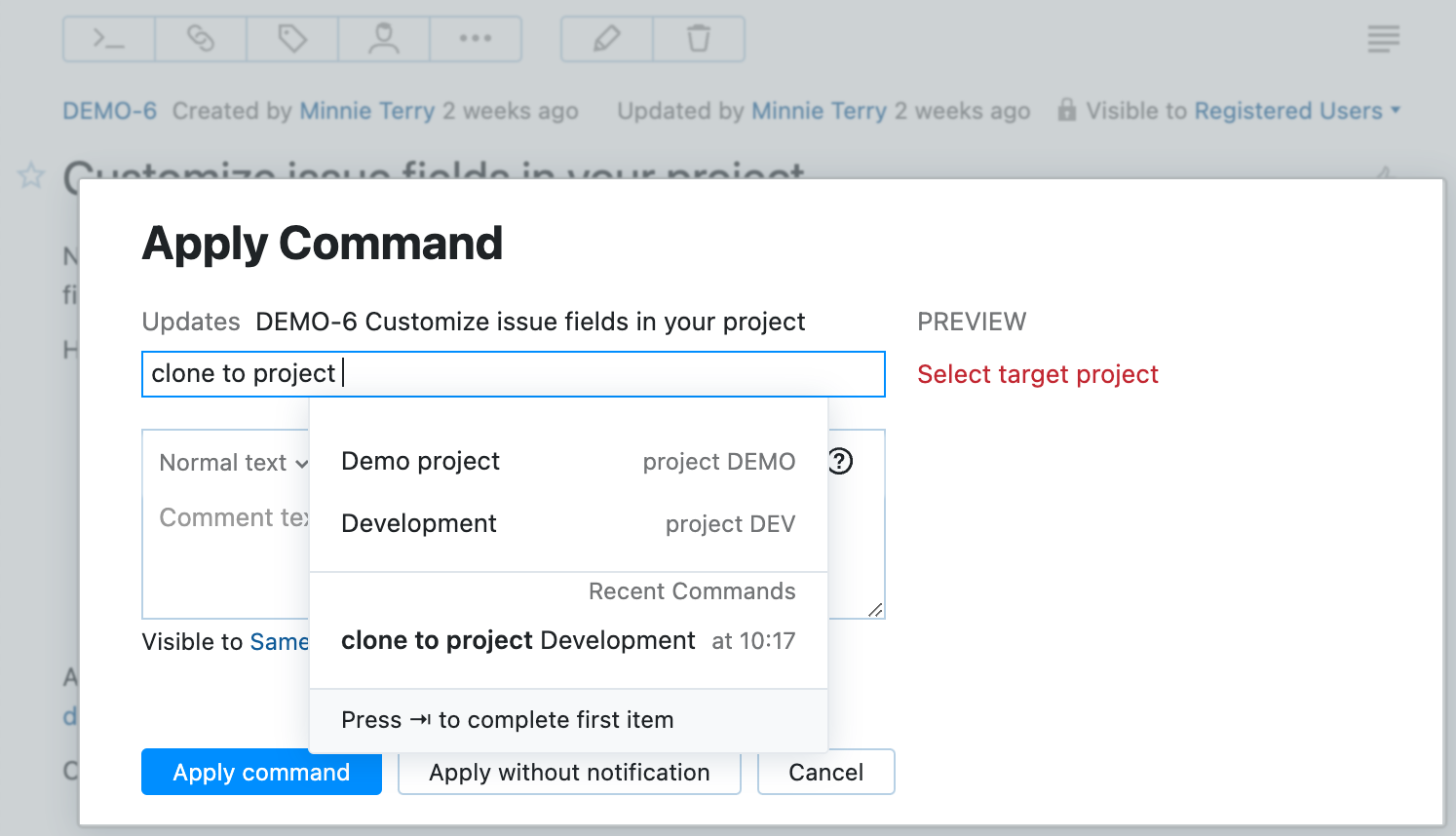
Task: Delete the issue using the trash icon
Action: coord(698,38)
